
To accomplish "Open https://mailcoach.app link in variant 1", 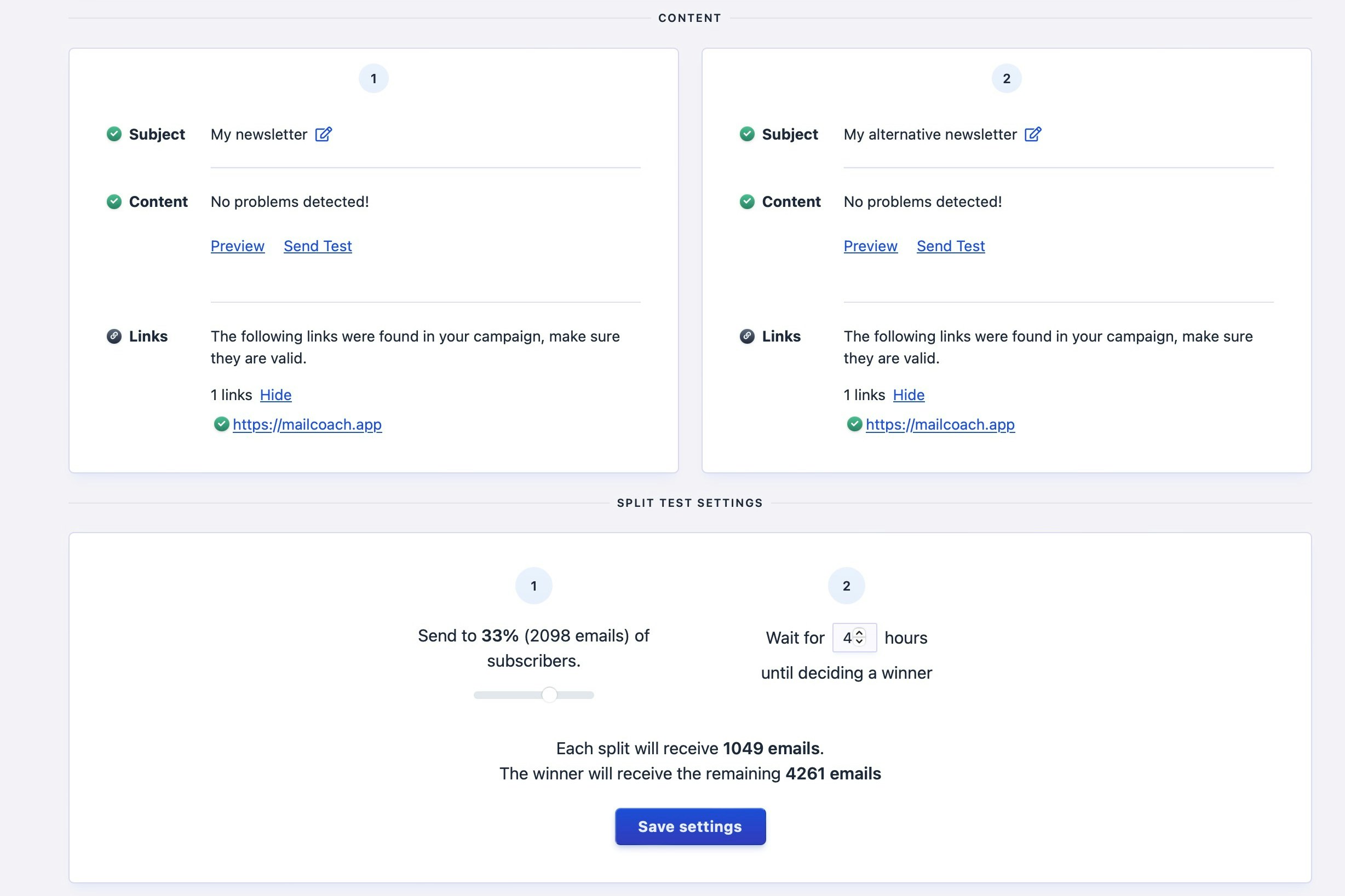I will click(307, 424).
